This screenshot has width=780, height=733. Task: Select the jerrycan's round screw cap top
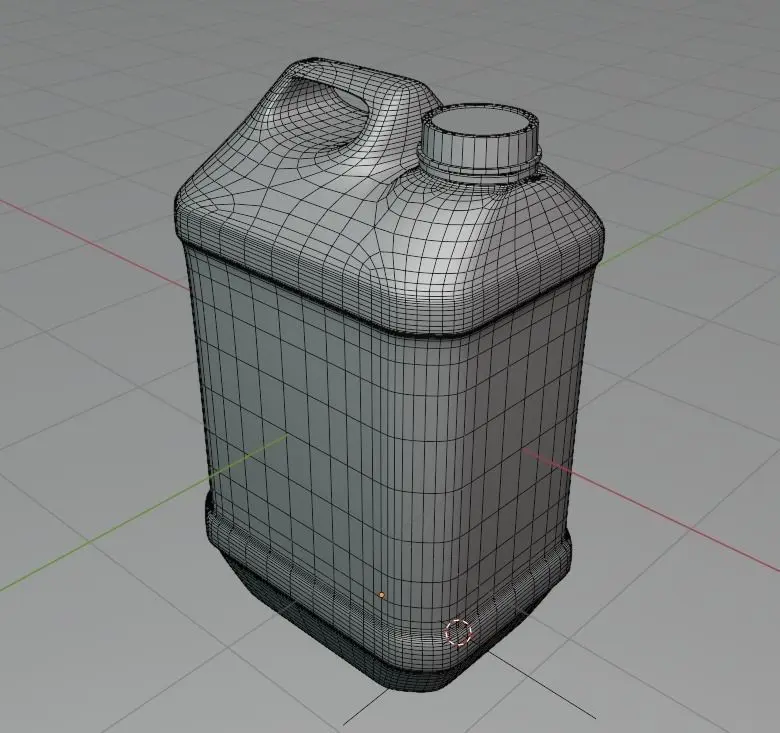tap(480, 120)
